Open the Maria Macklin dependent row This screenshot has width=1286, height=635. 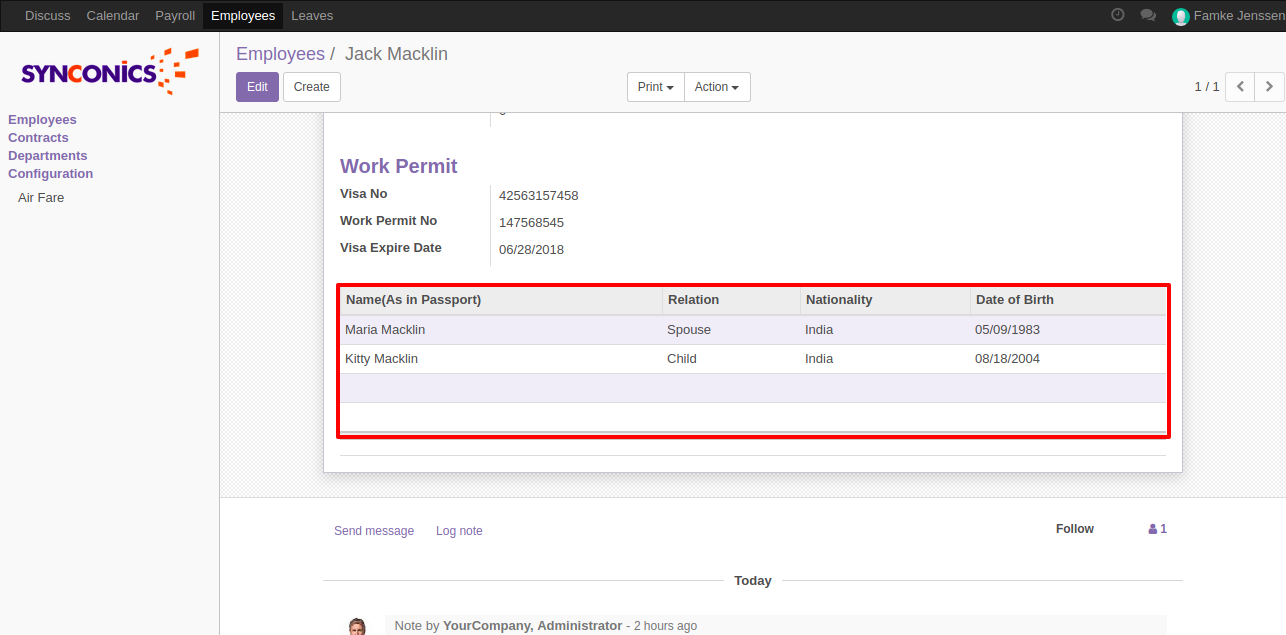(385, 330)
